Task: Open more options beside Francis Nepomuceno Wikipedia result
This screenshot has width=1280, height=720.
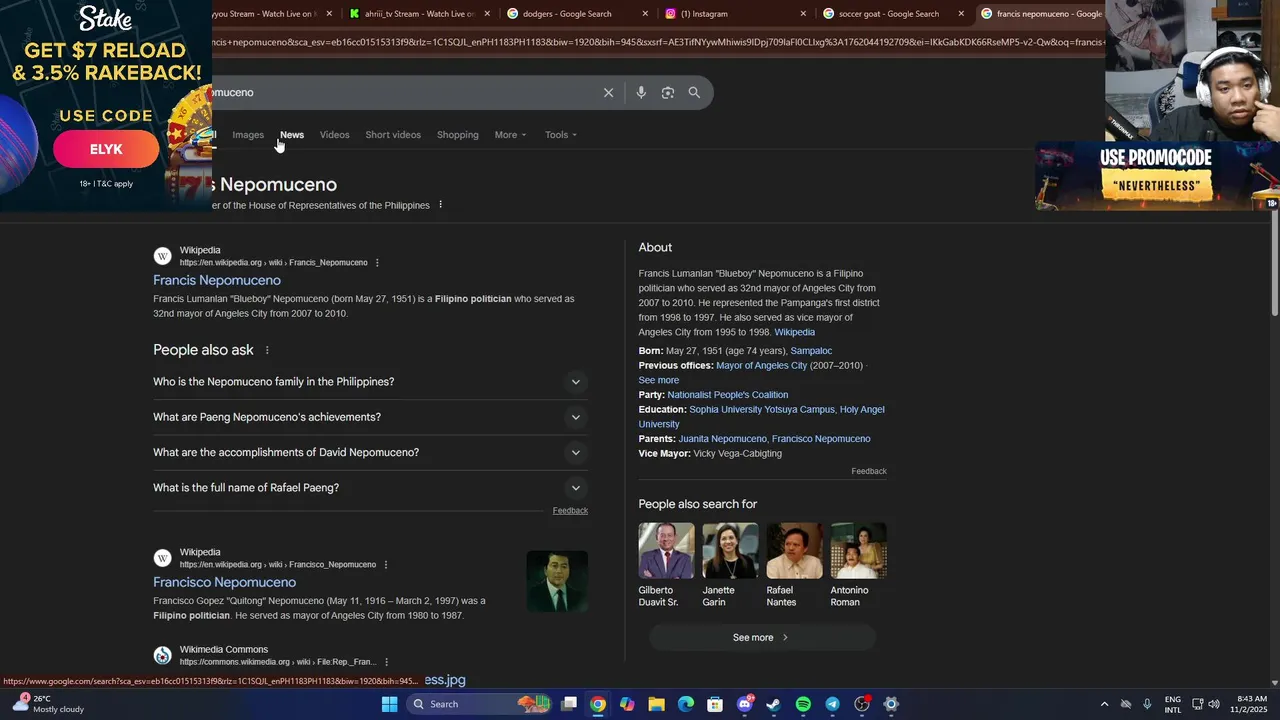Action: (x=377, y=263)
